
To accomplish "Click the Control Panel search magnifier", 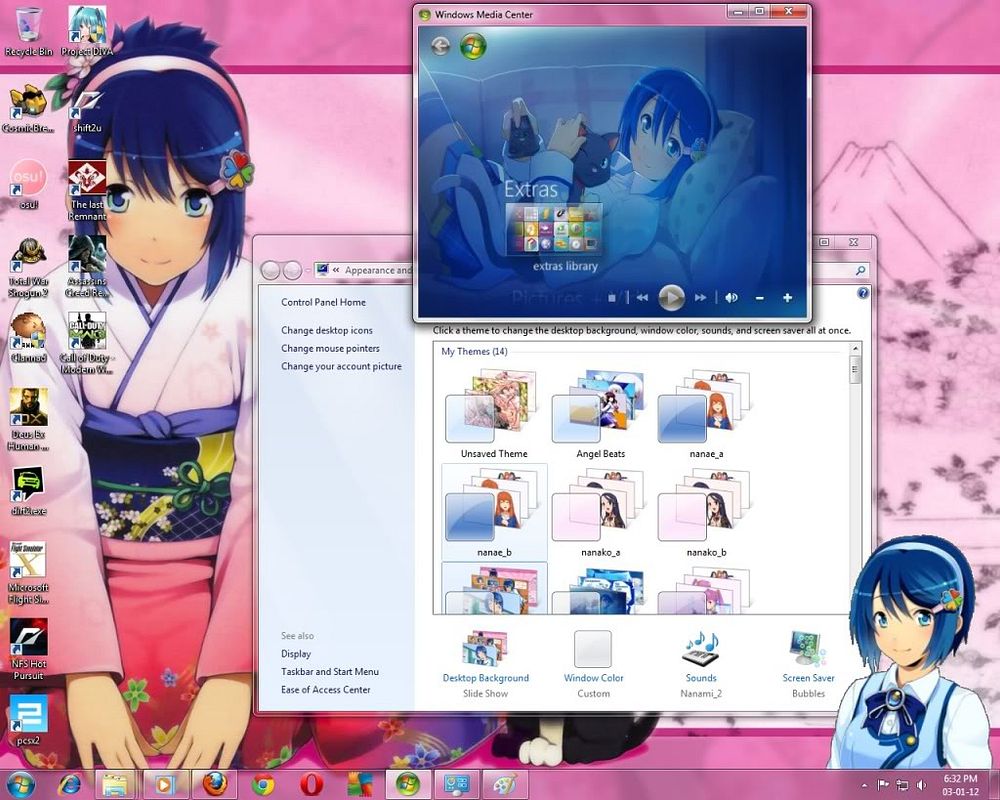I will point(860,270).
